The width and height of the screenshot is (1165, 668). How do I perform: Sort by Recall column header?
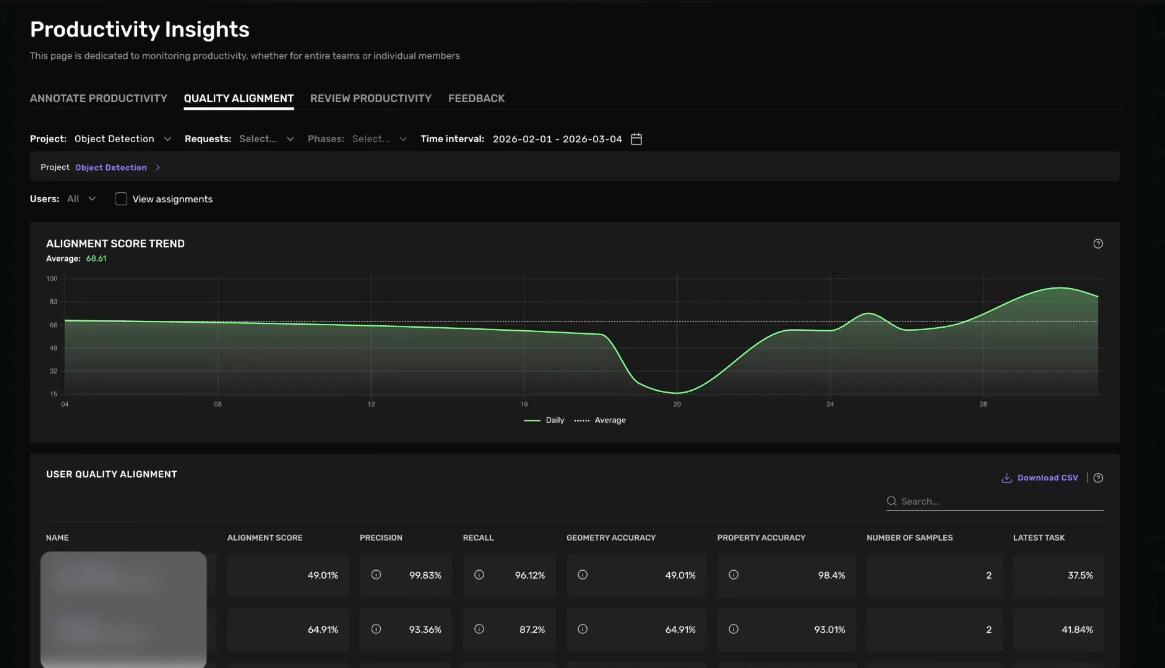pyautogui.click(x=478, y=538)
